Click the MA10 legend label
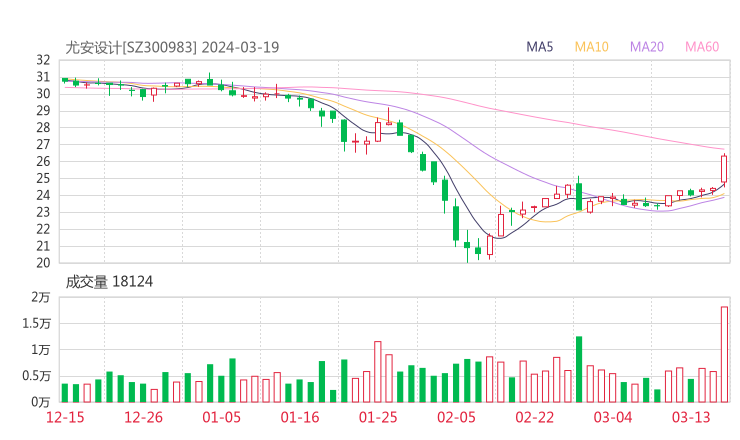 click(591, 47)
